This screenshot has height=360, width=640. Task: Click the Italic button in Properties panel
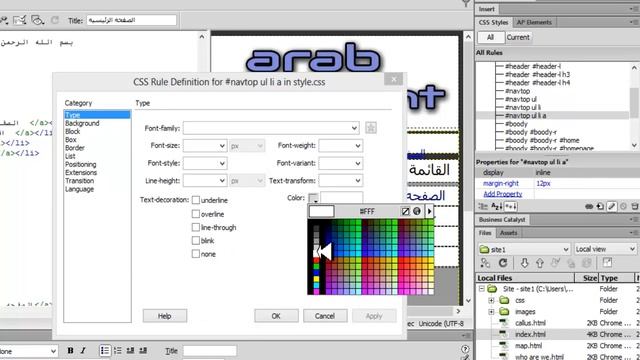pyautogui.click(x=83, y=350)
